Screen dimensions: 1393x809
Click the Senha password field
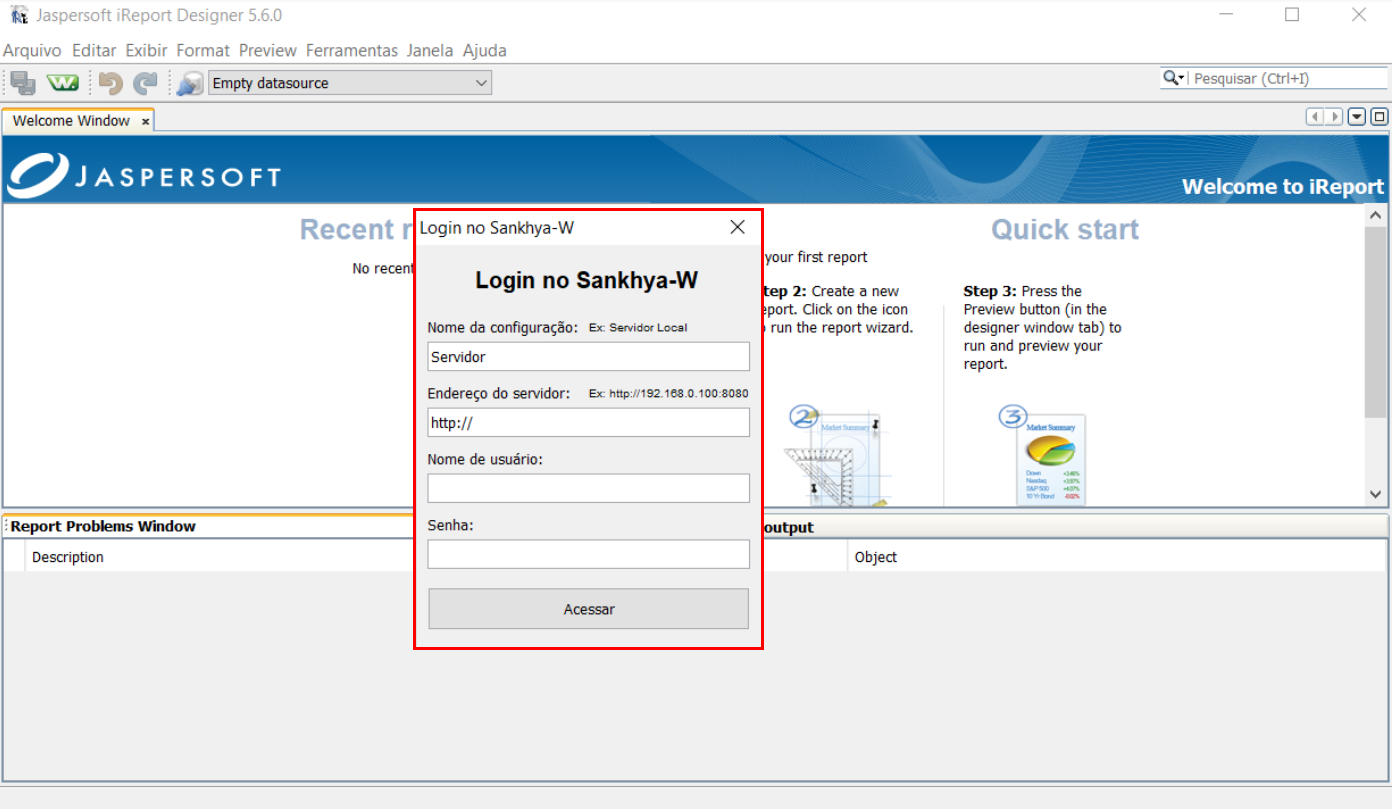click(x=588, y=554)
